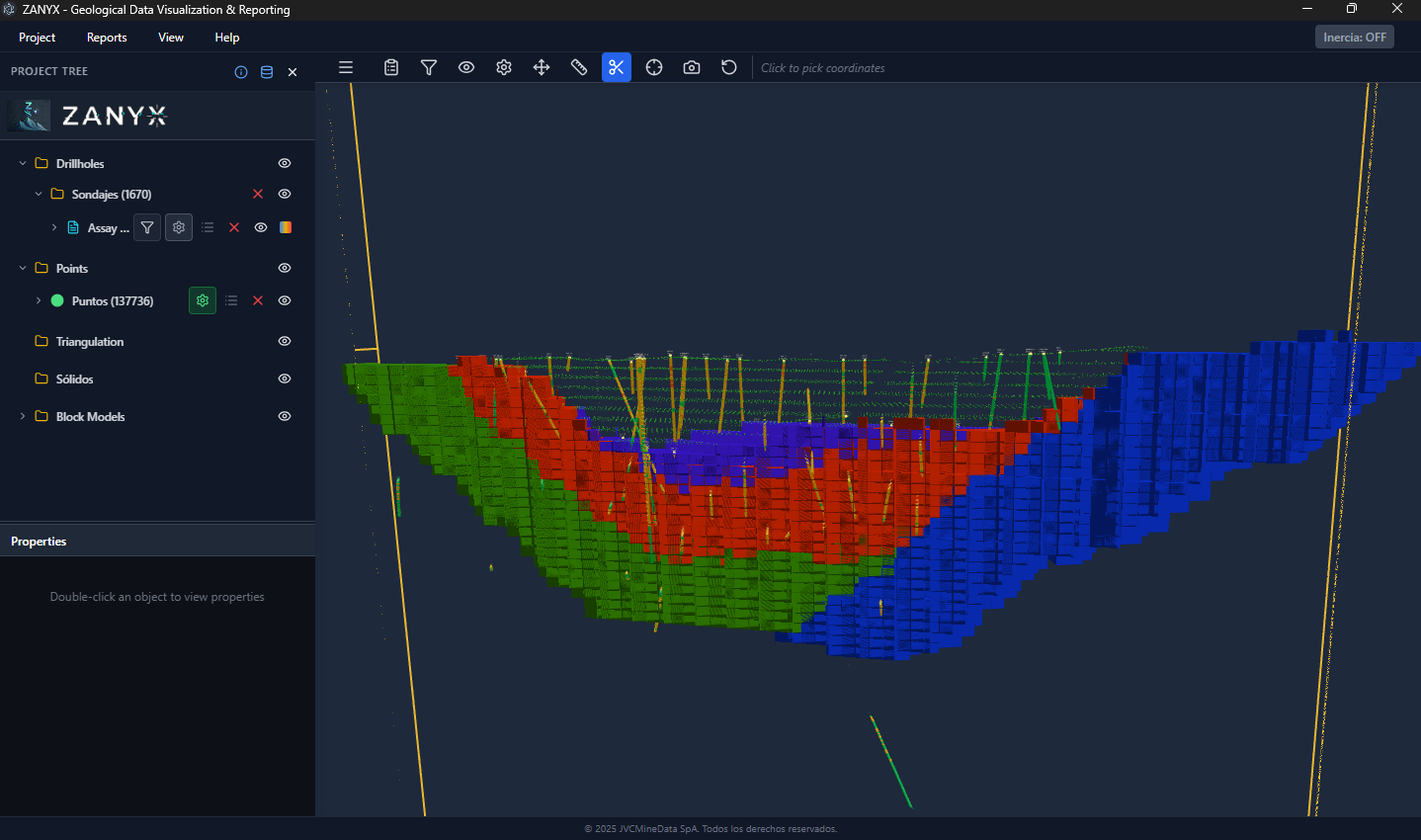This screenshot has height=840, width=1421.
Task: Open the toolbar settings gear icon
Action: [503, 67]
